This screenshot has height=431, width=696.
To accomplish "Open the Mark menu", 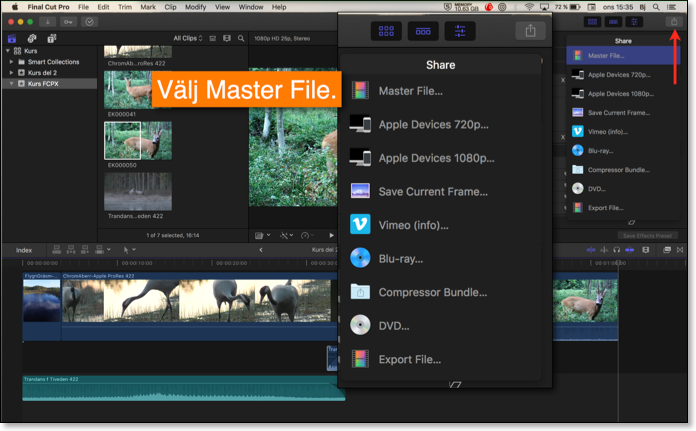I will pos(148,7).
